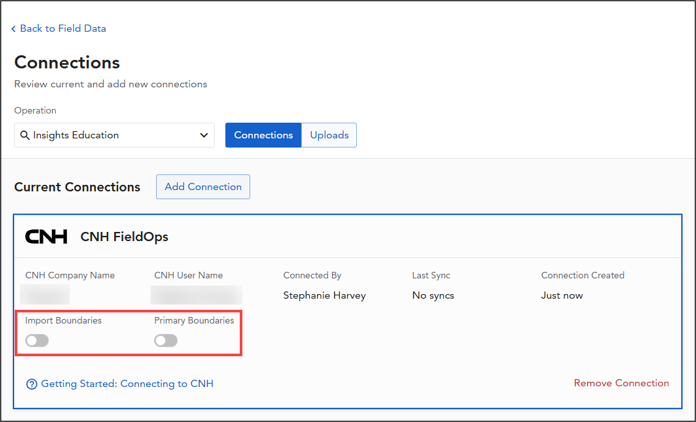Click the help question mark icon
The image size is (696, 422).
pos(32,384)
